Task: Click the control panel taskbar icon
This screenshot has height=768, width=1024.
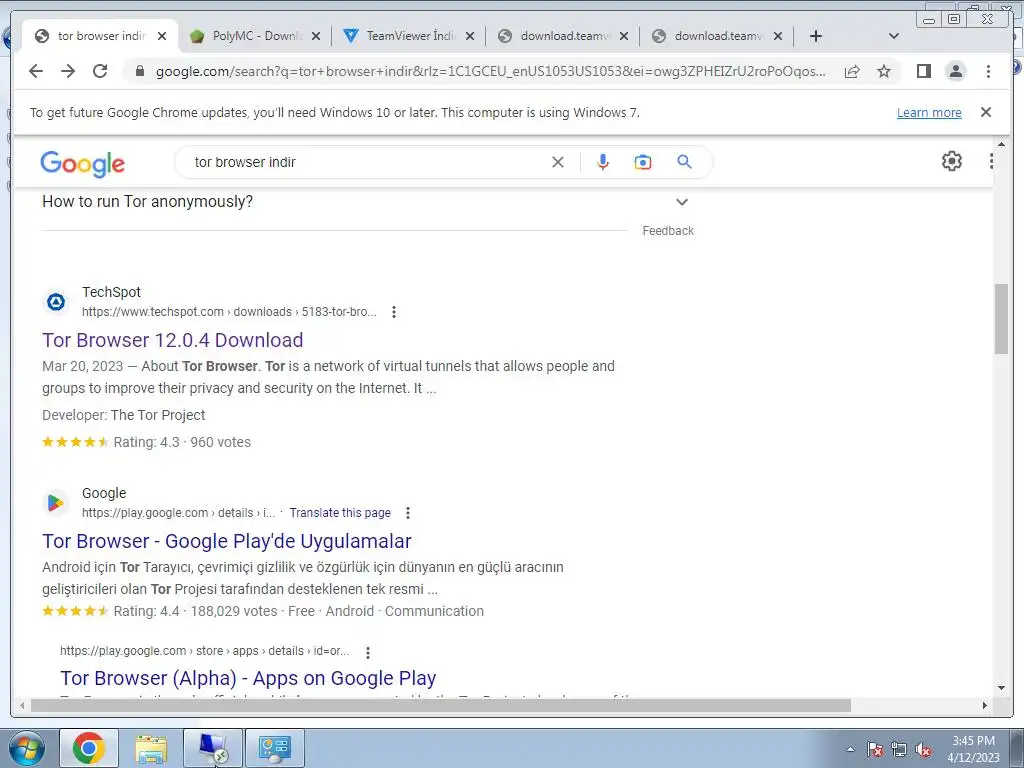Action: 274,748
